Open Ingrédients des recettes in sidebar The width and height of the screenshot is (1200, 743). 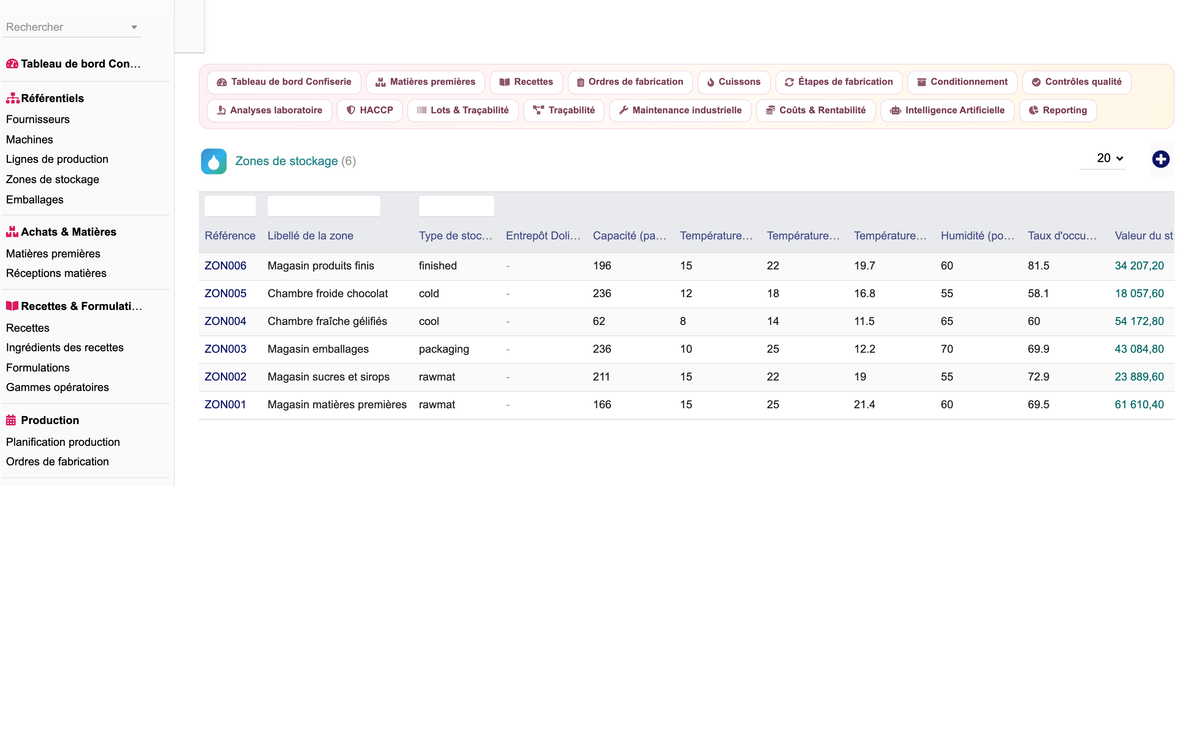click(65, 348)
